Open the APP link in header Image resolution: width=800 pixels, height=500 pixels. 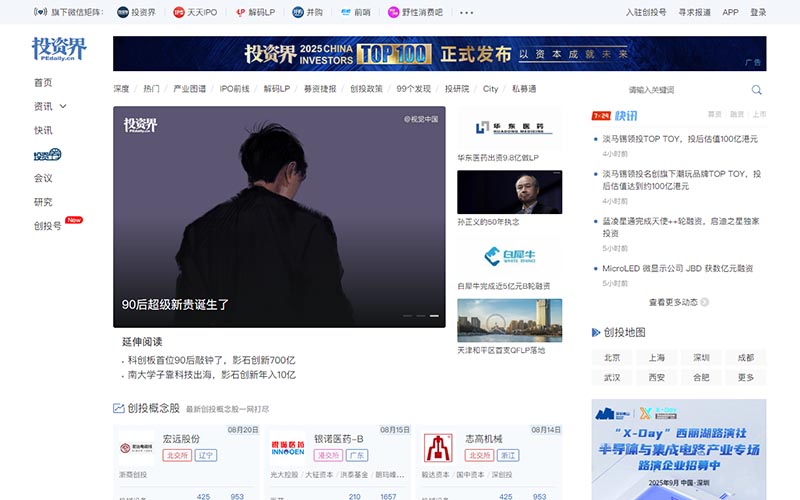[x=730, y=12]
